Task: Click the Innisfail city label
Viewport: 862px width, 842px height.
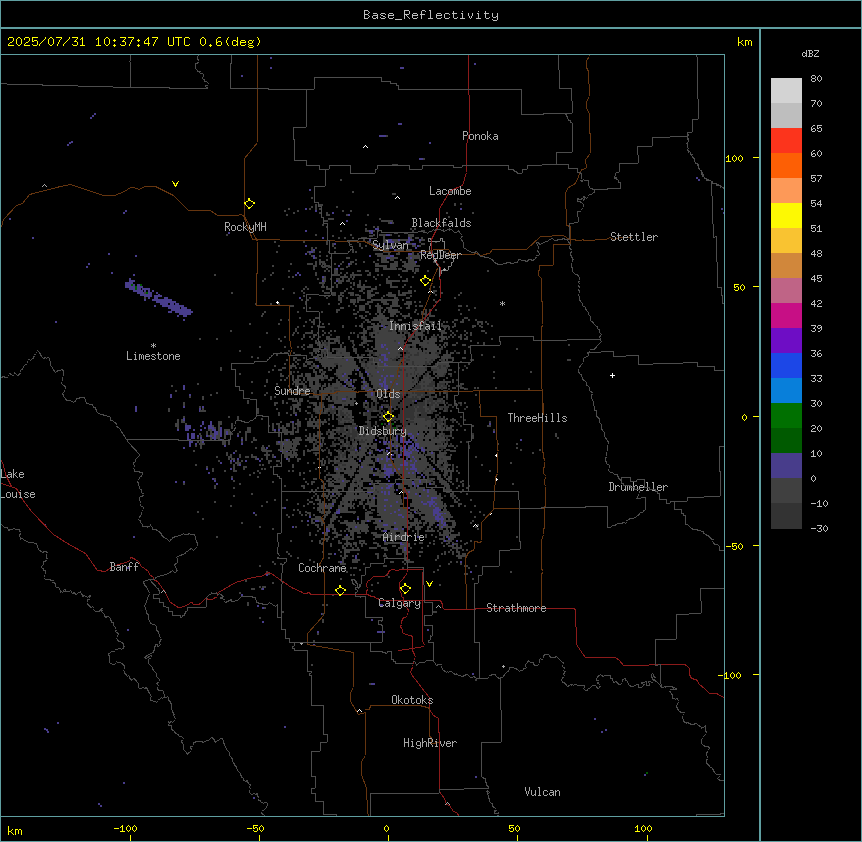Action: click(x=415, y=326)
